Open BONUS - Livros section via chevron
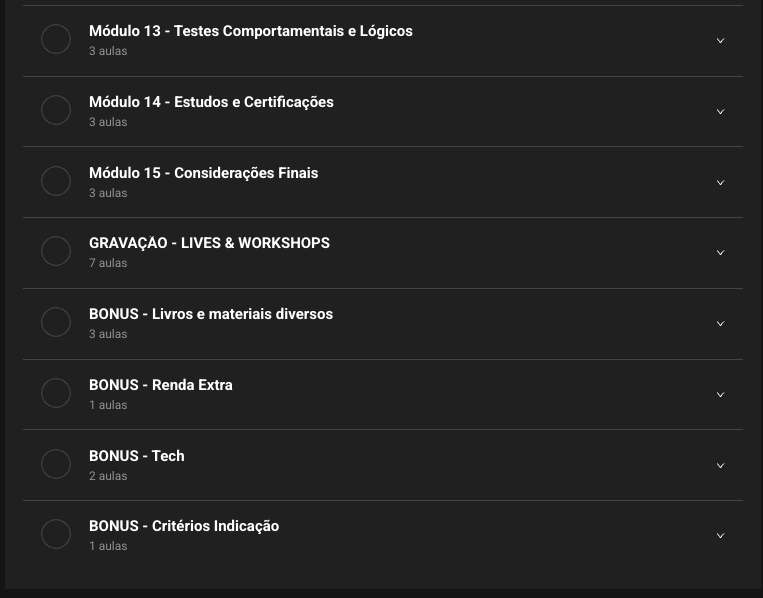The image size is (763, 598). pyautogui.click(x=720, y=324)
